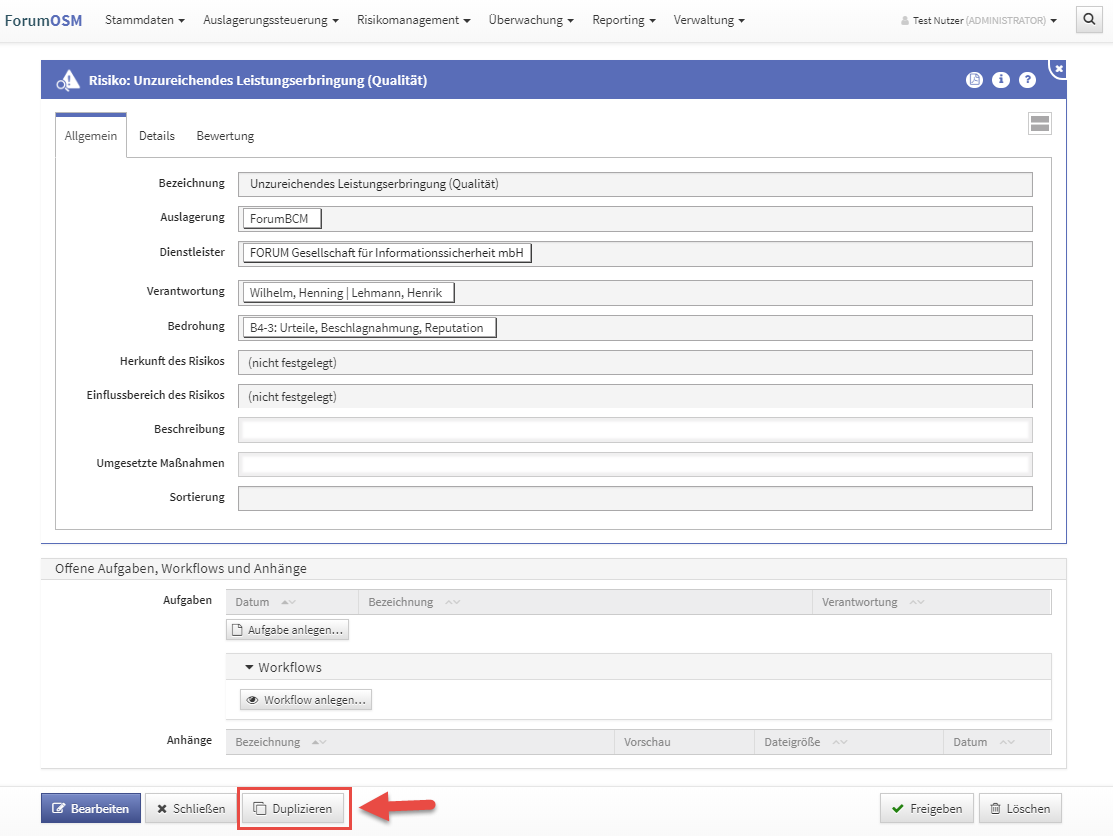
Task: Open the Risikomanagement menu
Action: (x=413, y=20)
